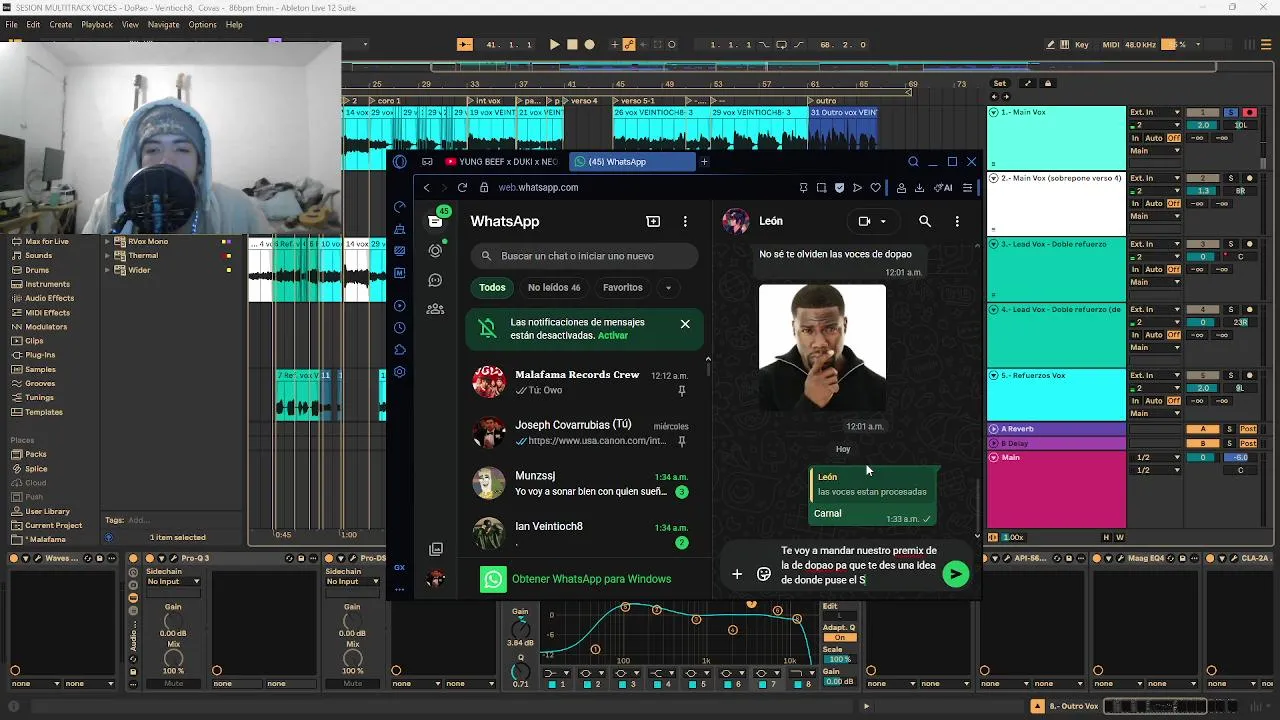Open Main output dropdown on 5.- Refuerzos Vox
Image resolution: width=1280 pixels, height=720 pixels.
click(1155, 413)
